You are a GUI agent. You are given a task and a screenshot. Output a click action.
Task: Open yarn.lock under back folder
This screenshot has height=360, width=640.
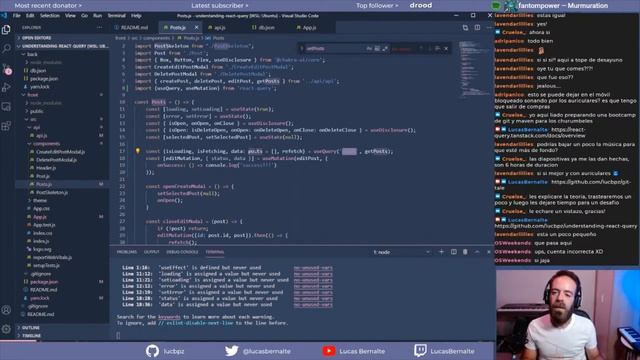(x=40, y=87)
